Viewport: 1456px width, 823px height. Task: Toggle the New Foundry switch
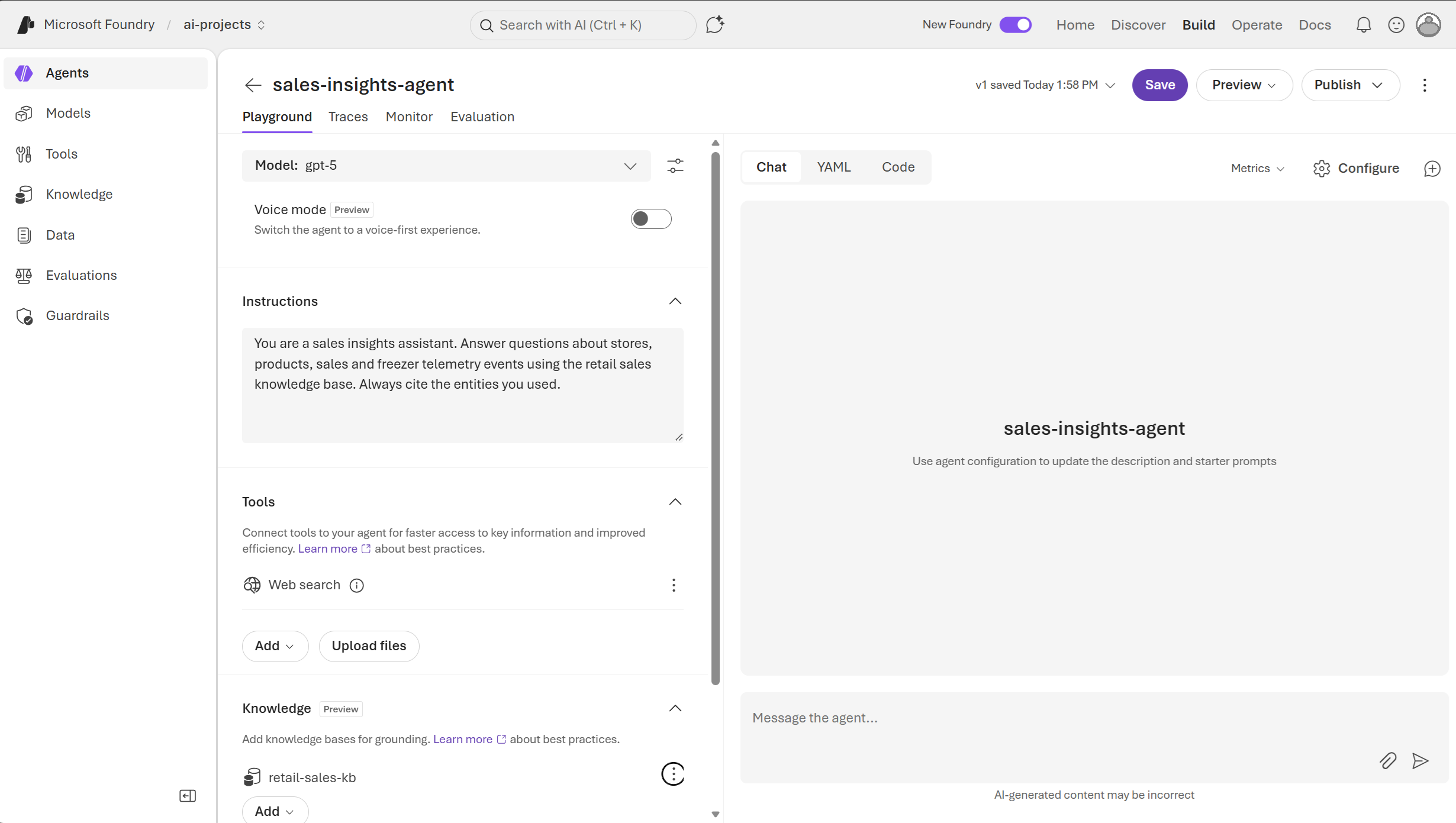click(1016, 25)
